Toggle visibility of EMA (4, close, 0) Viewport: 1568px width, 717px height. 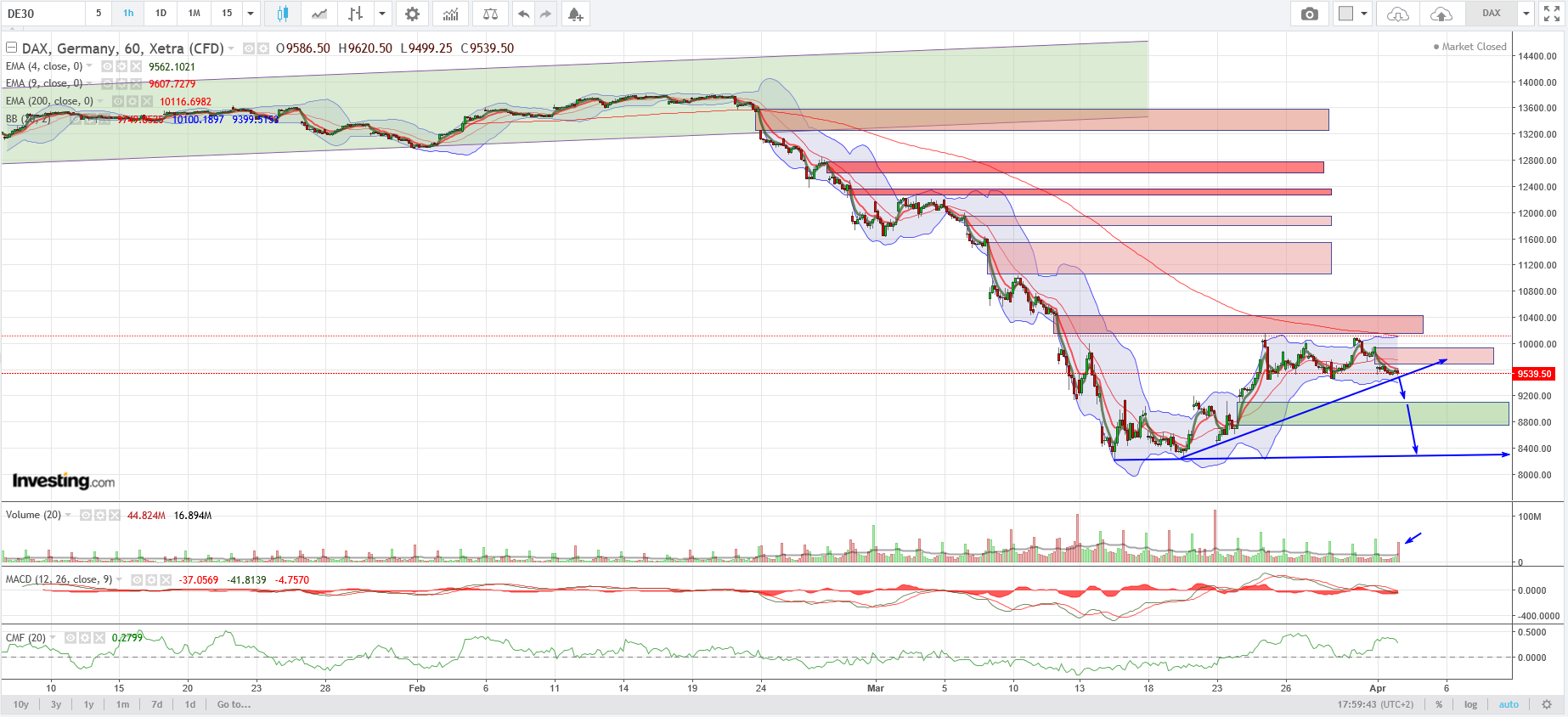pos(107,66)
